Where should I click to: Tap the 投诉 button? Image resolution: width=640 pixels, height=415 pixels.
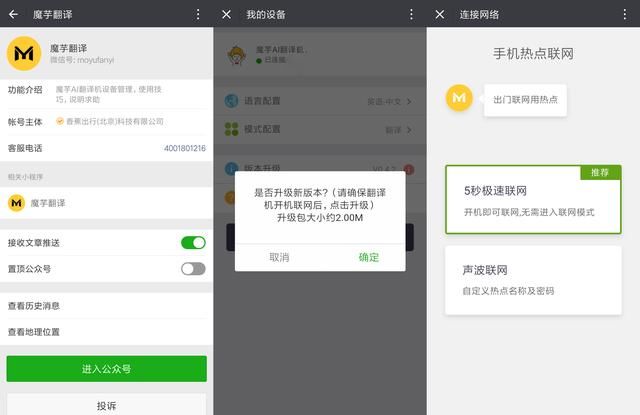[x=107, y=405]
